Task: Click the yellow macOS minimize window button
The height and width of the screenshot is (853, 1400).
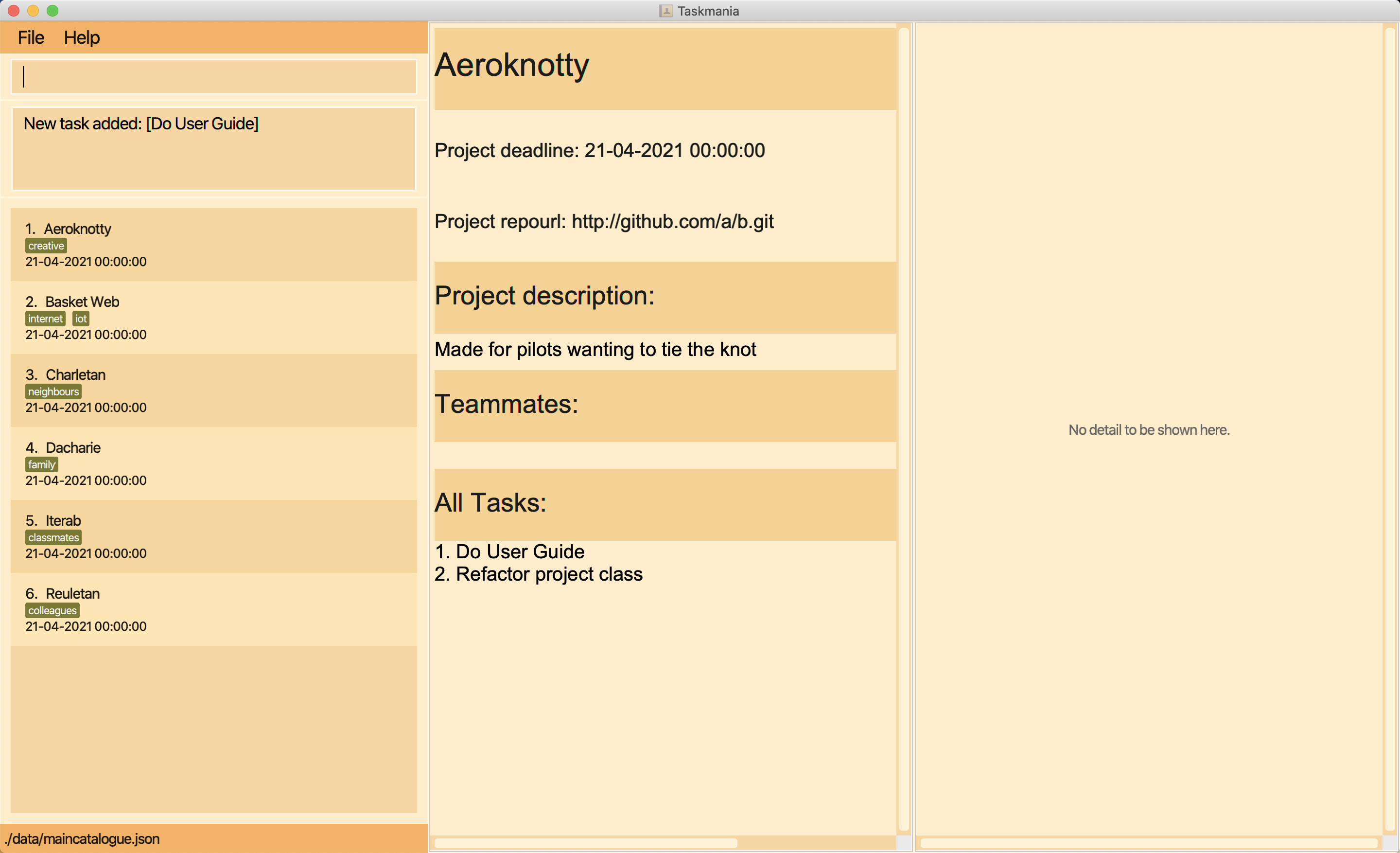Action: coord(33,10)
